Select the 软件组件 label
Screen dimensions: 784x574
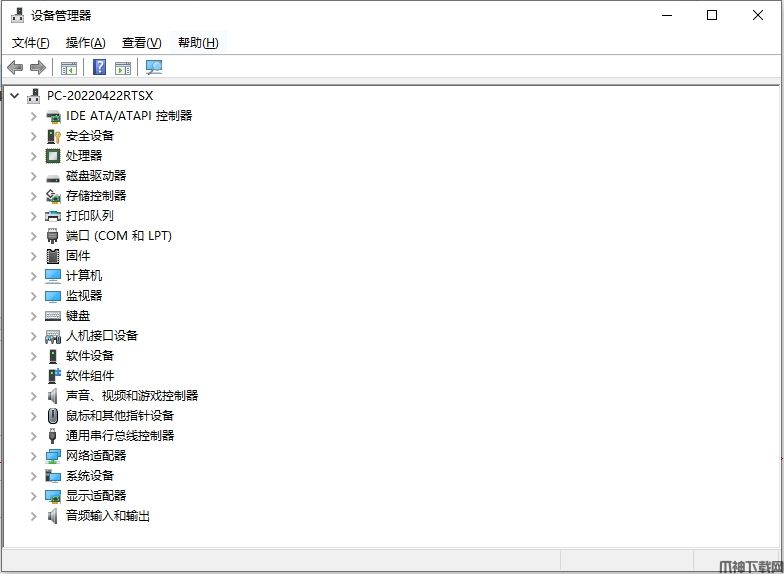90,376
